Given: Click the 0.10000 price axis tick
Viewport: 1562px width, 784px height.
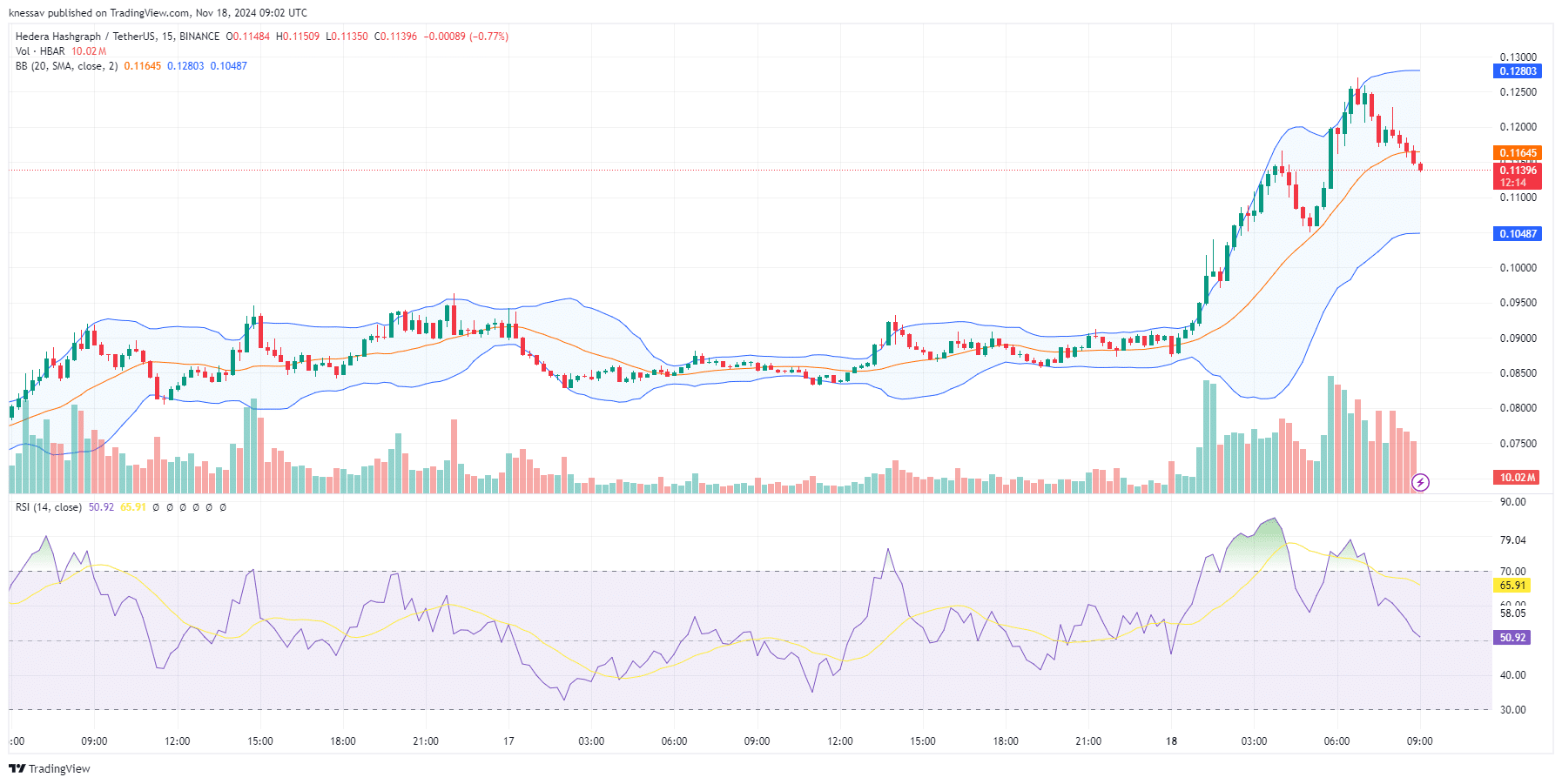Looking at the screenshot, I should point(1518,268).
